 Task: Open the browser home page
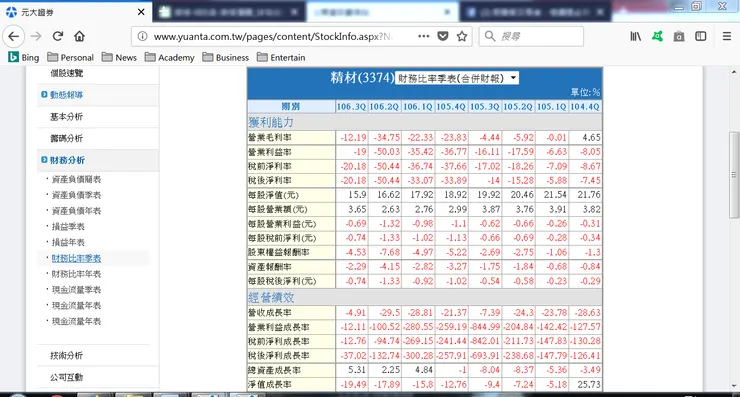tap(79, 36)
